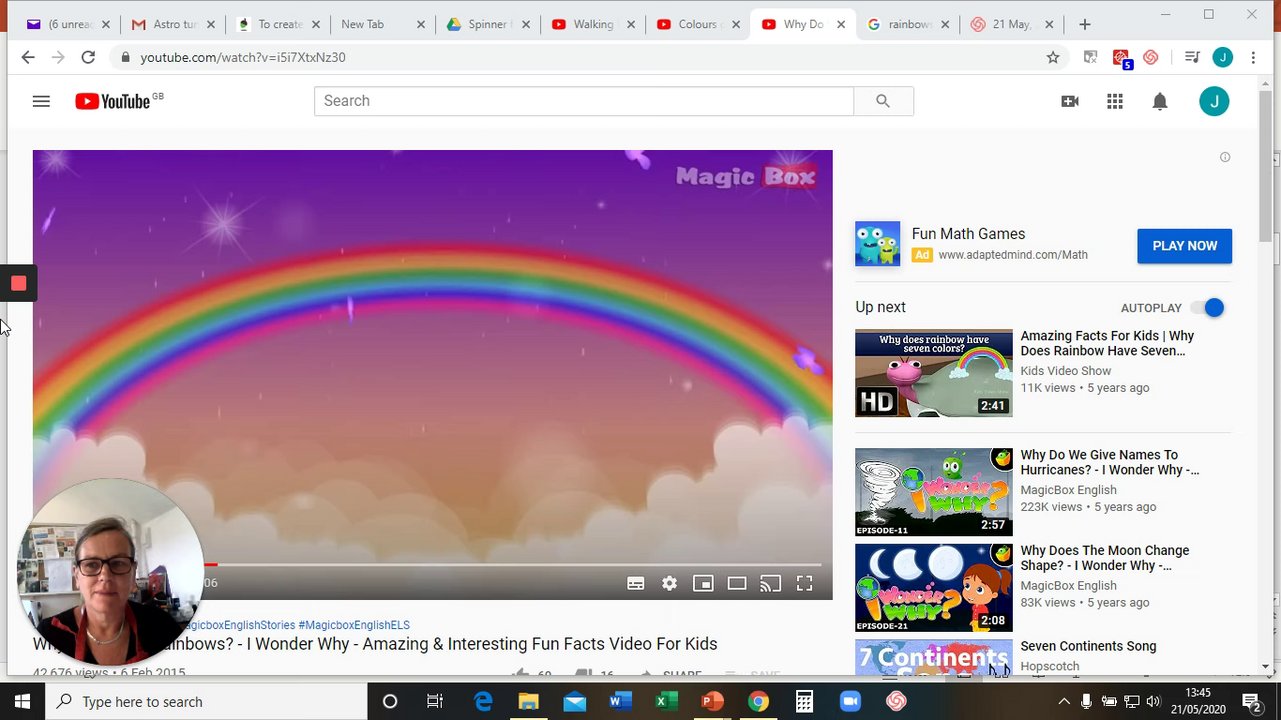Open the YouTube apps grid
Viewport: 1281px width, 720px height.
pos(1115,101)
